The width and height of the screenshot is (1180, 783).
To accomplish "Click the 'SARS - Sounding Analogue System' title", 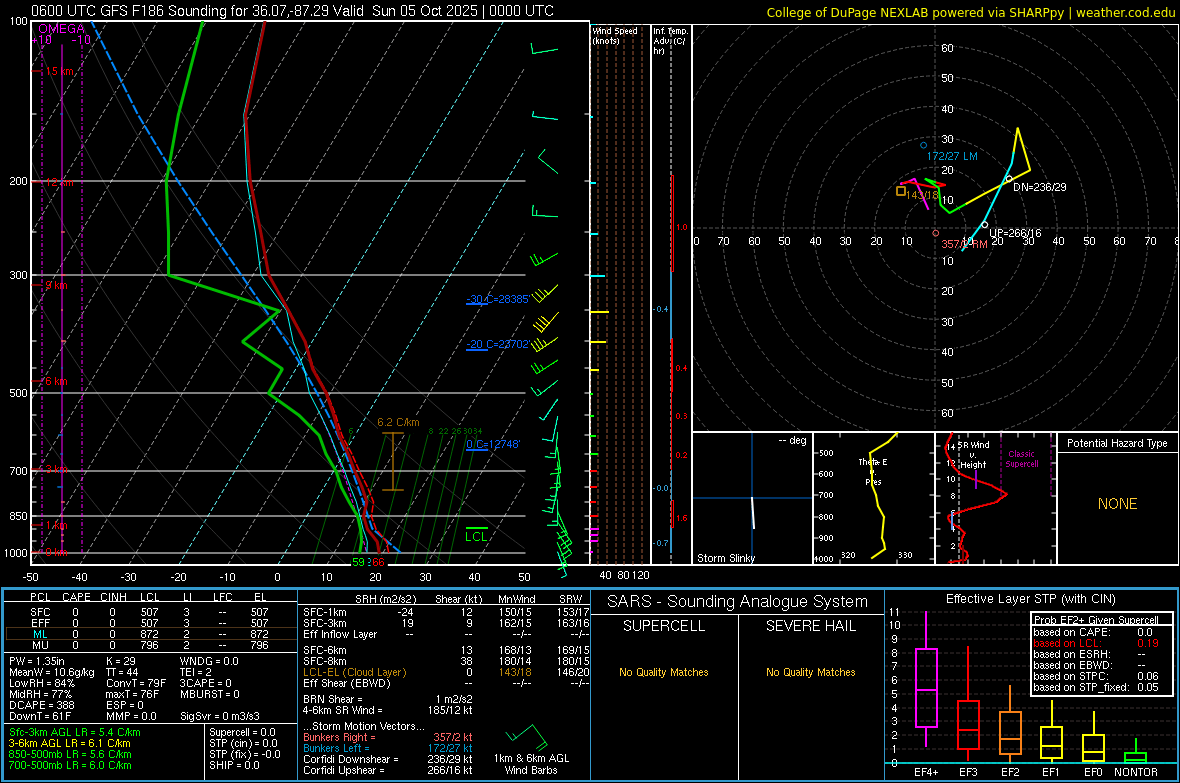I will coord(738,601).
